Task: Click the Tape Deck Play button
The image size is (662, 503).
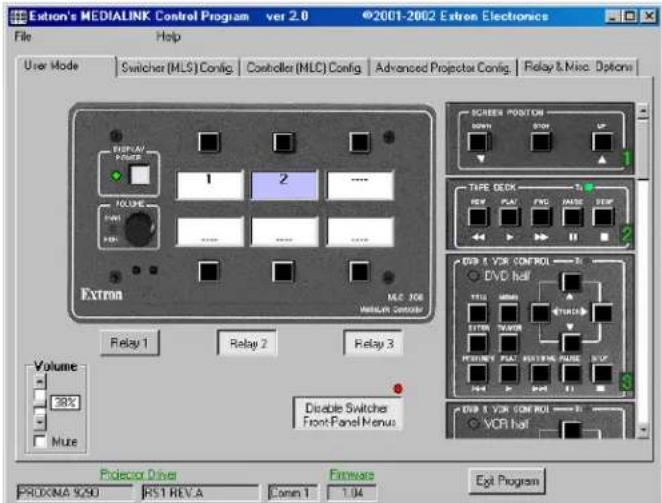Action: (x=509, y=217)
